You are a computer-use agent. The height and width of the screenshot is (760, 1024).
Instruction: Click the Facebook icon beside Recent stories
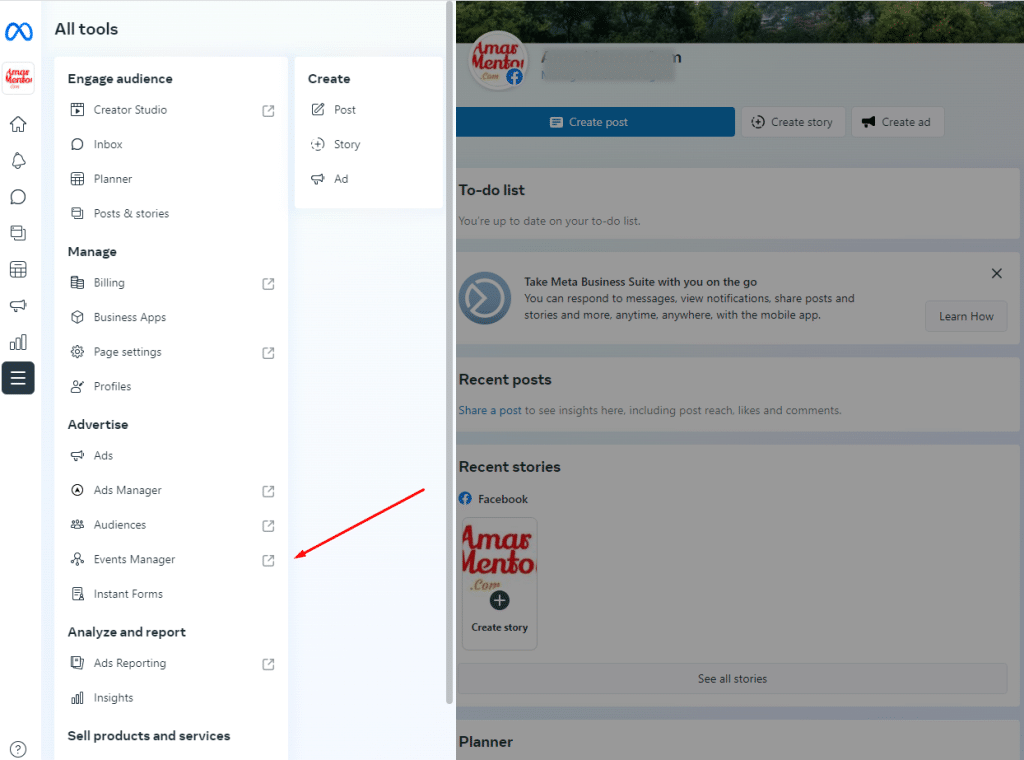coord(466,499)
